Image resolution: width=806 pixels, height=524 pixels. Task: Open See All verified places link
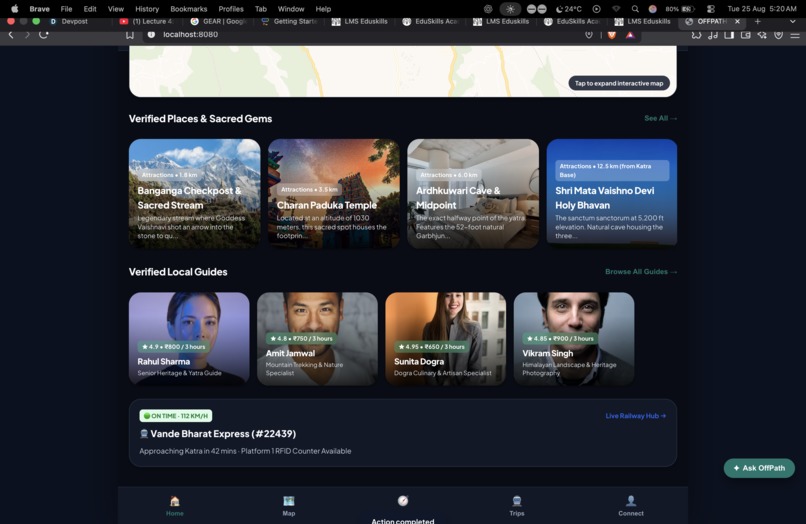point(661,118)
